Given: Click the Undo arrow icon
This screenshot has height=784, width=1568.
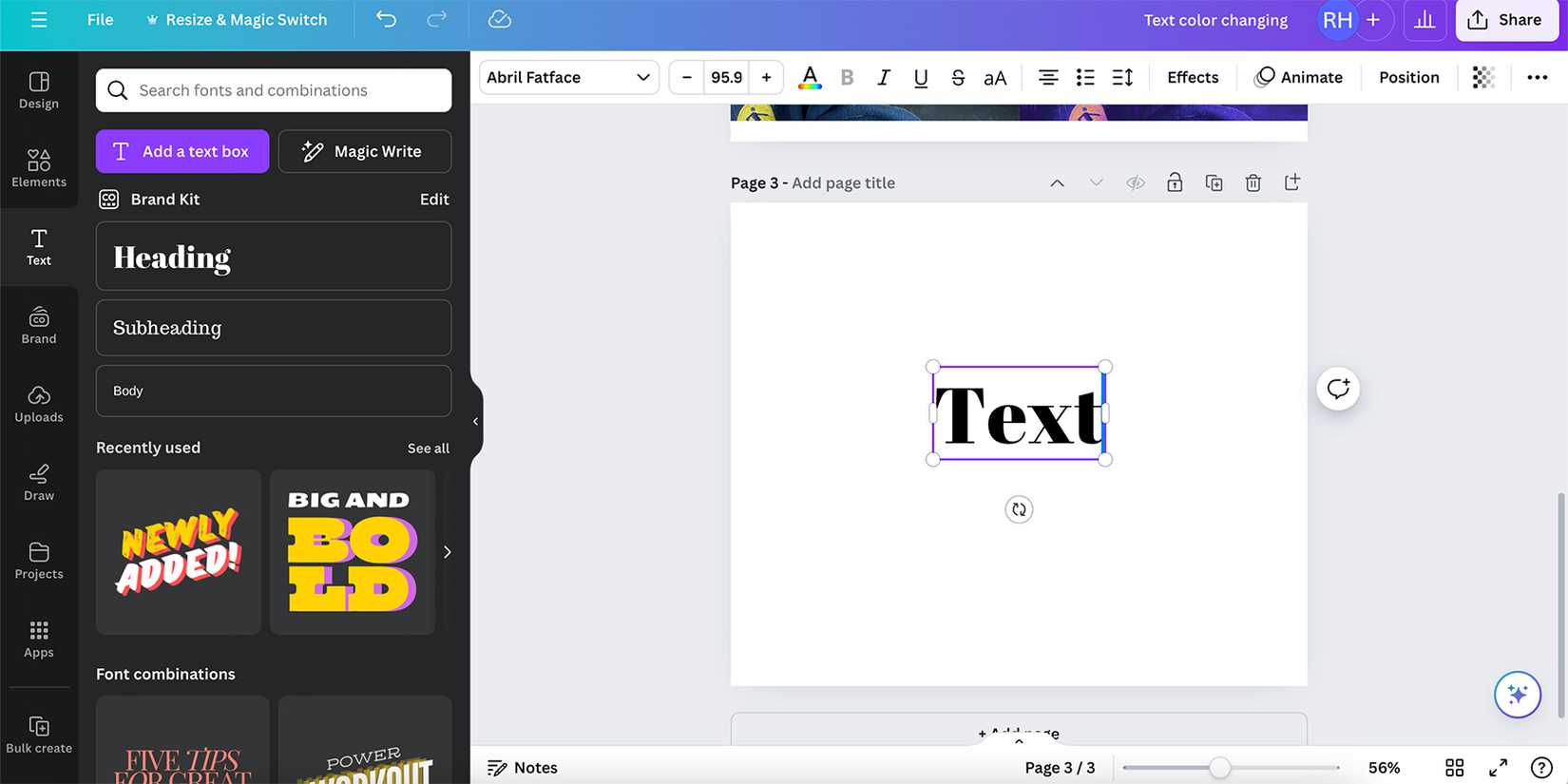Looking at the screenshot, I should [386, 20].
